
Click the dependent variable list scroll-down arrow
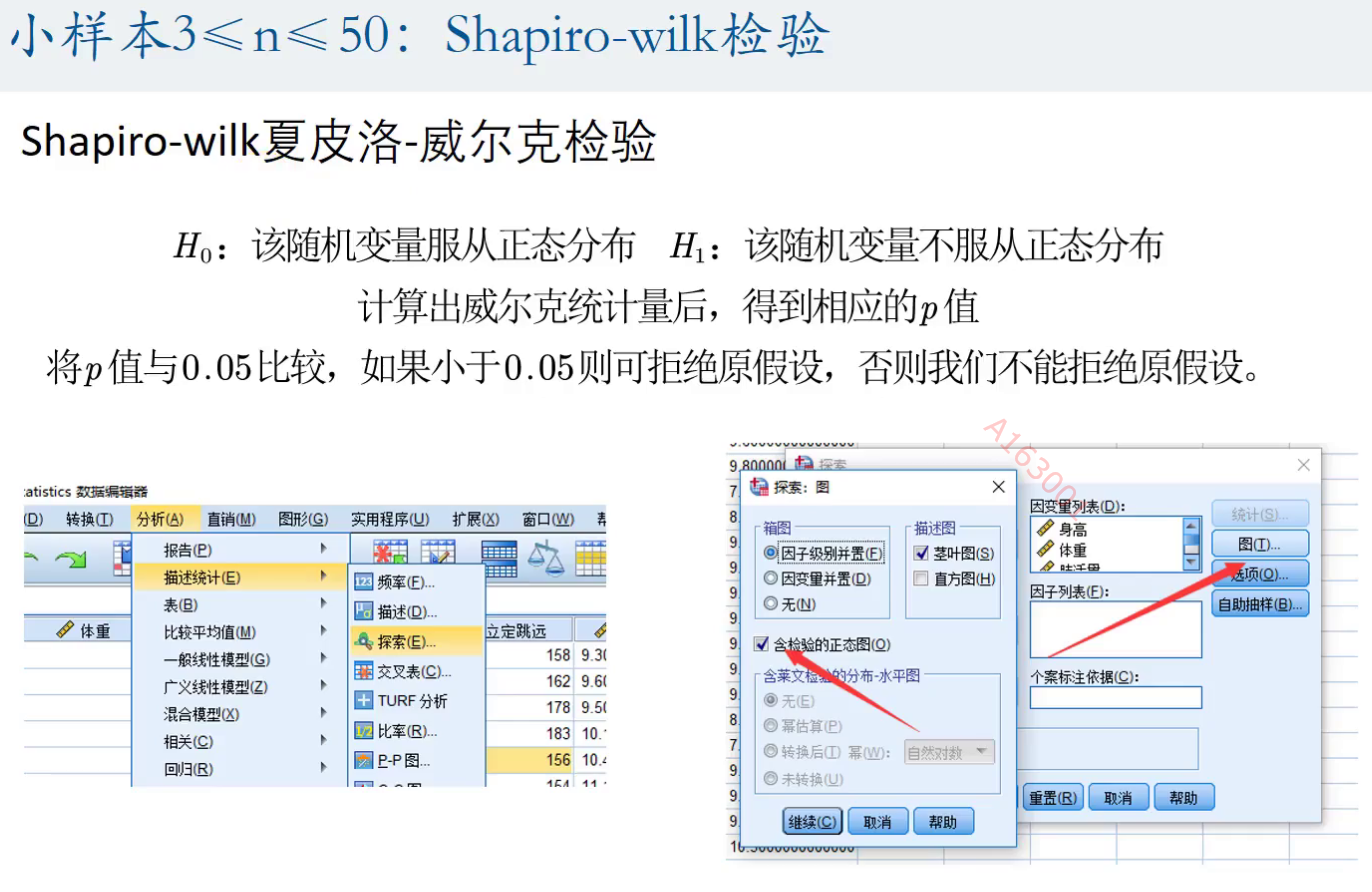(x=1191, y=565)
